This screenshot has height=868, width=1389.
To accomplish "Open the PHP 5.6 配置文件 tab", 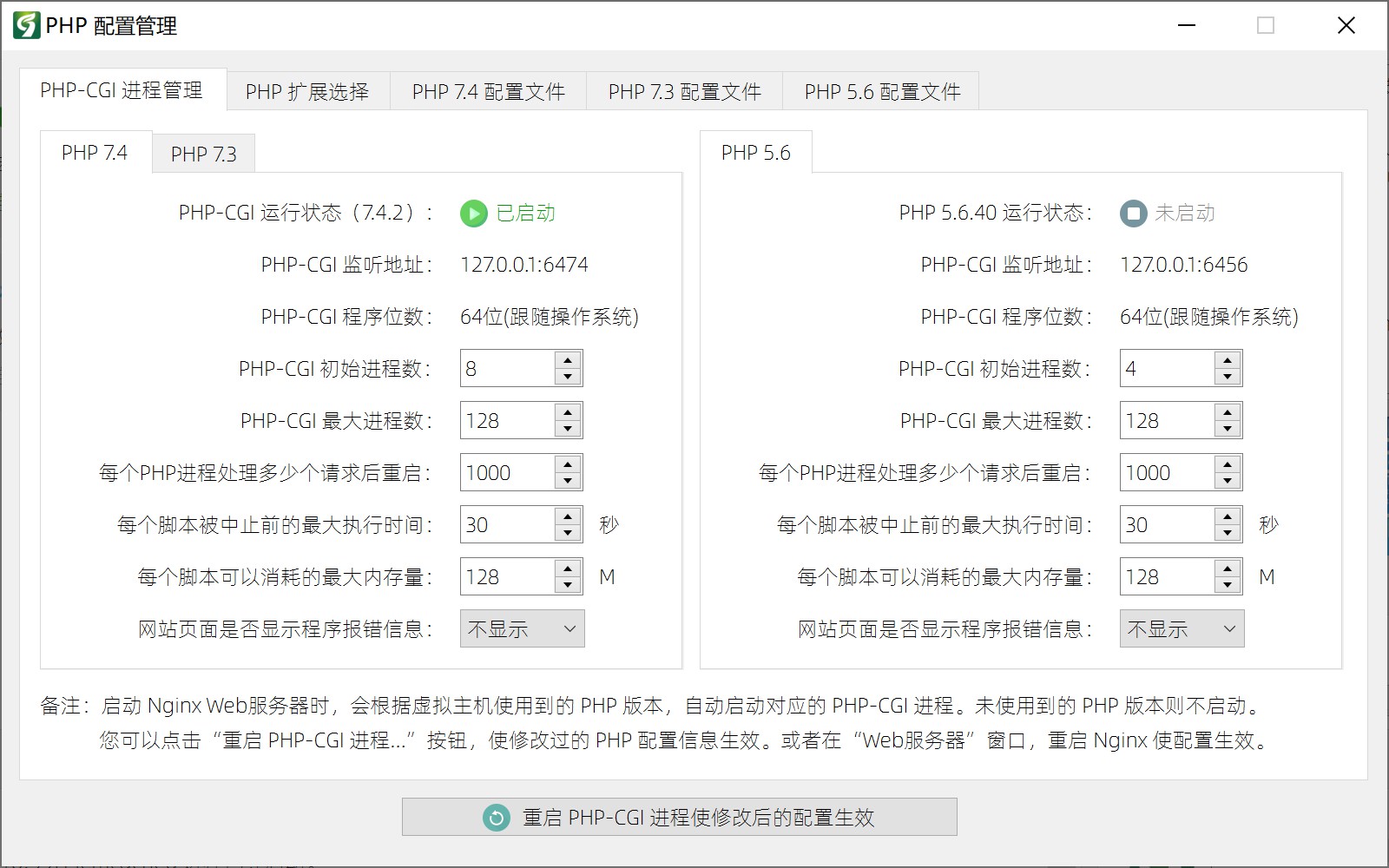I will click(881, 92).
